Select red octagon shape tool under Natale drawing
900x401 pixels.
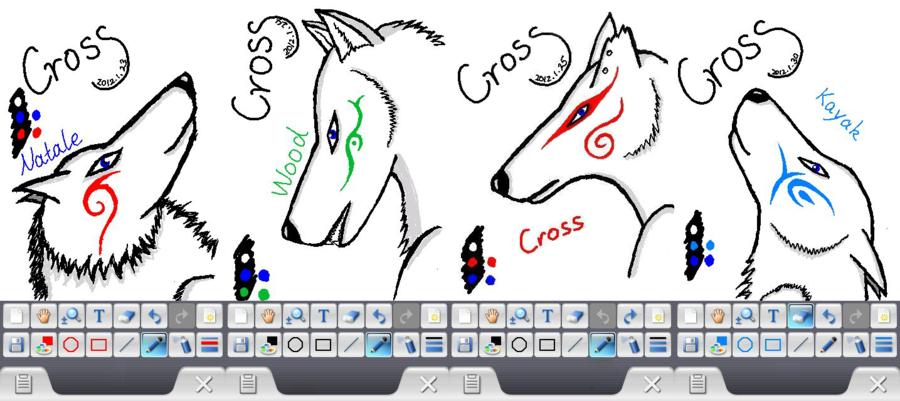(71, 345)
